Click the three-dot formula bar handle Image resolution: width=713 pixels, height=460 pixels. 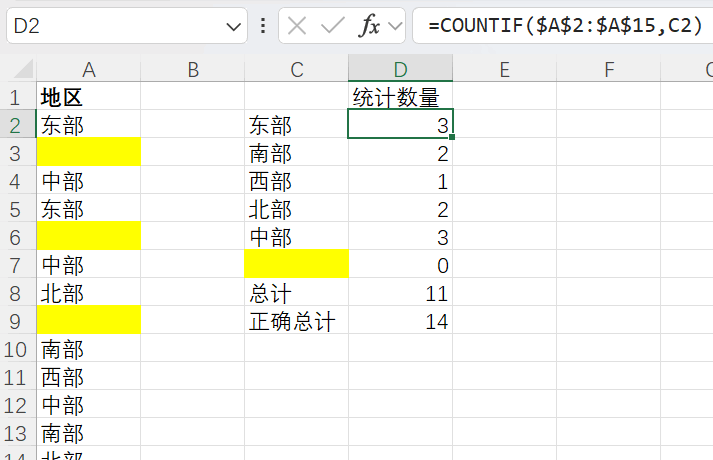point(263,26)
